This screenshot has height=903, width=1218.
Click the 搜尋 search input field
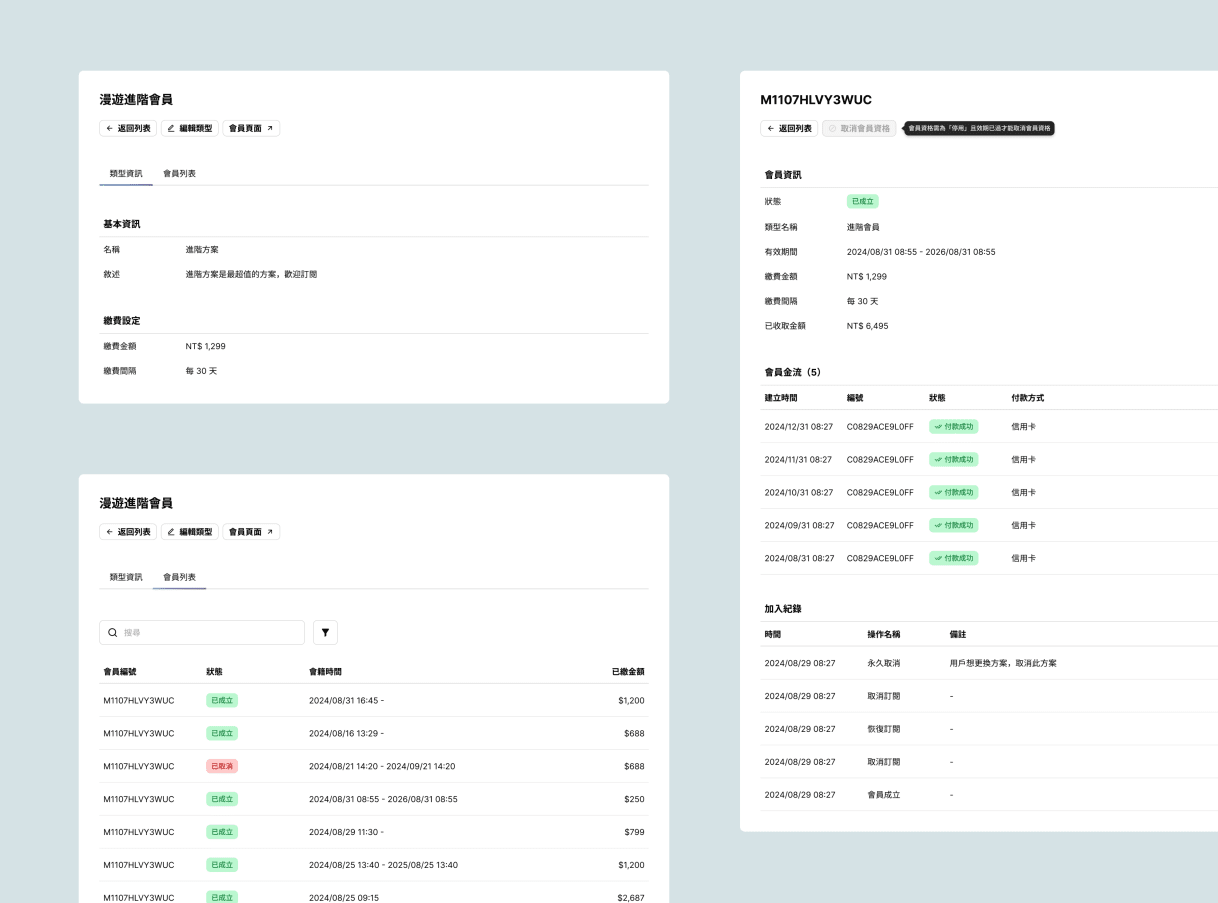click(x=200, y=632)
